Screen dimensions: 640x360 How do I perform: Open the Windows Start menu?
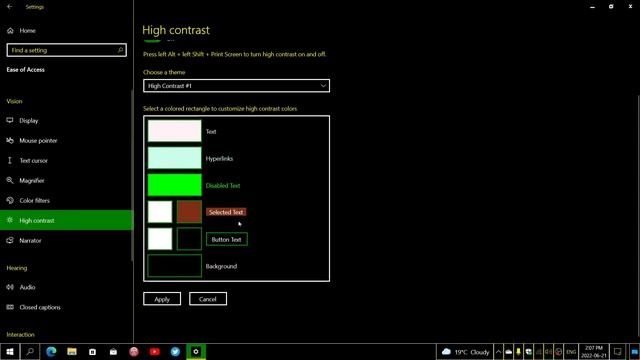click(x=10, y=351)
